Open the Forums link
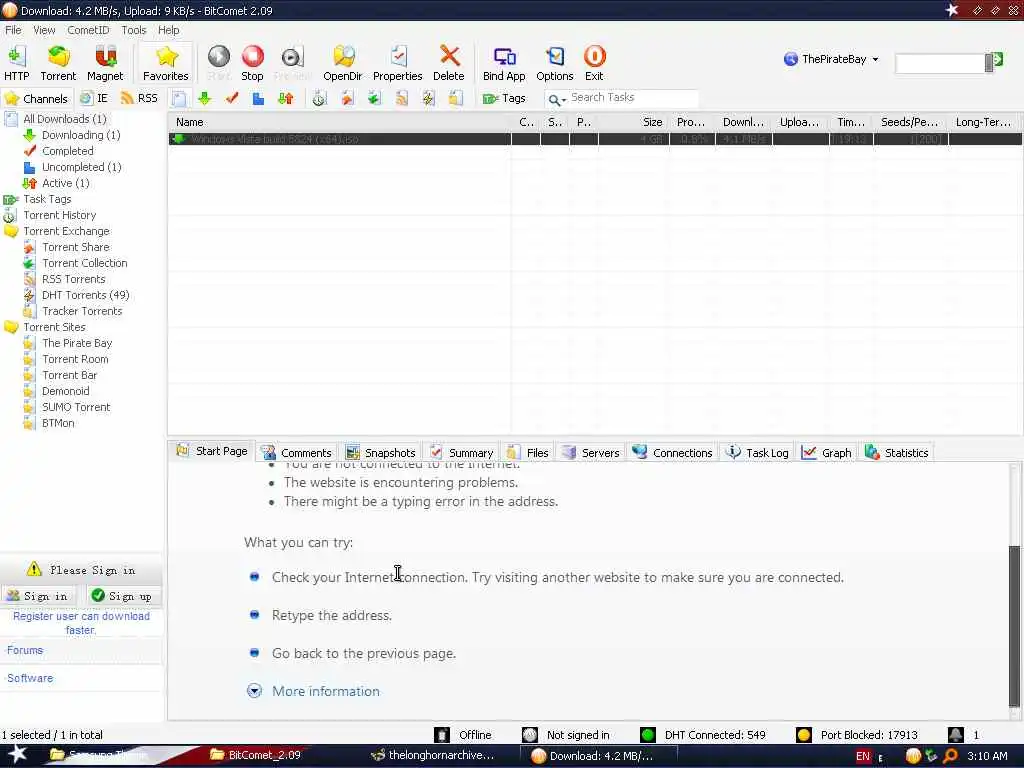The width and height of the screenshot is (1024, 768). coord(25,650)
